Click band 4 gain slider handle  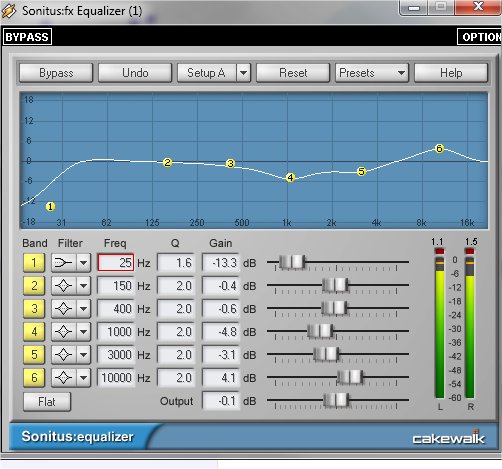tap(320, 331)
